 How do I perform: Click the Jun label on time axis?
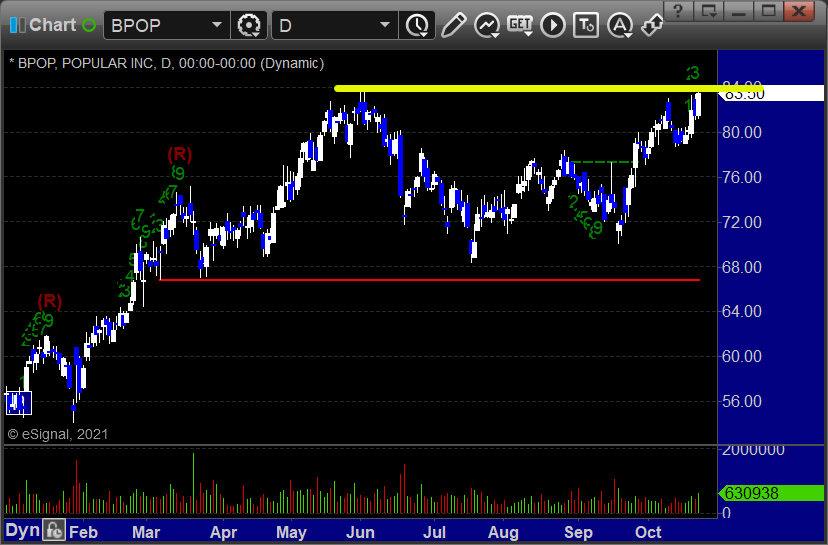coord(360,532)
